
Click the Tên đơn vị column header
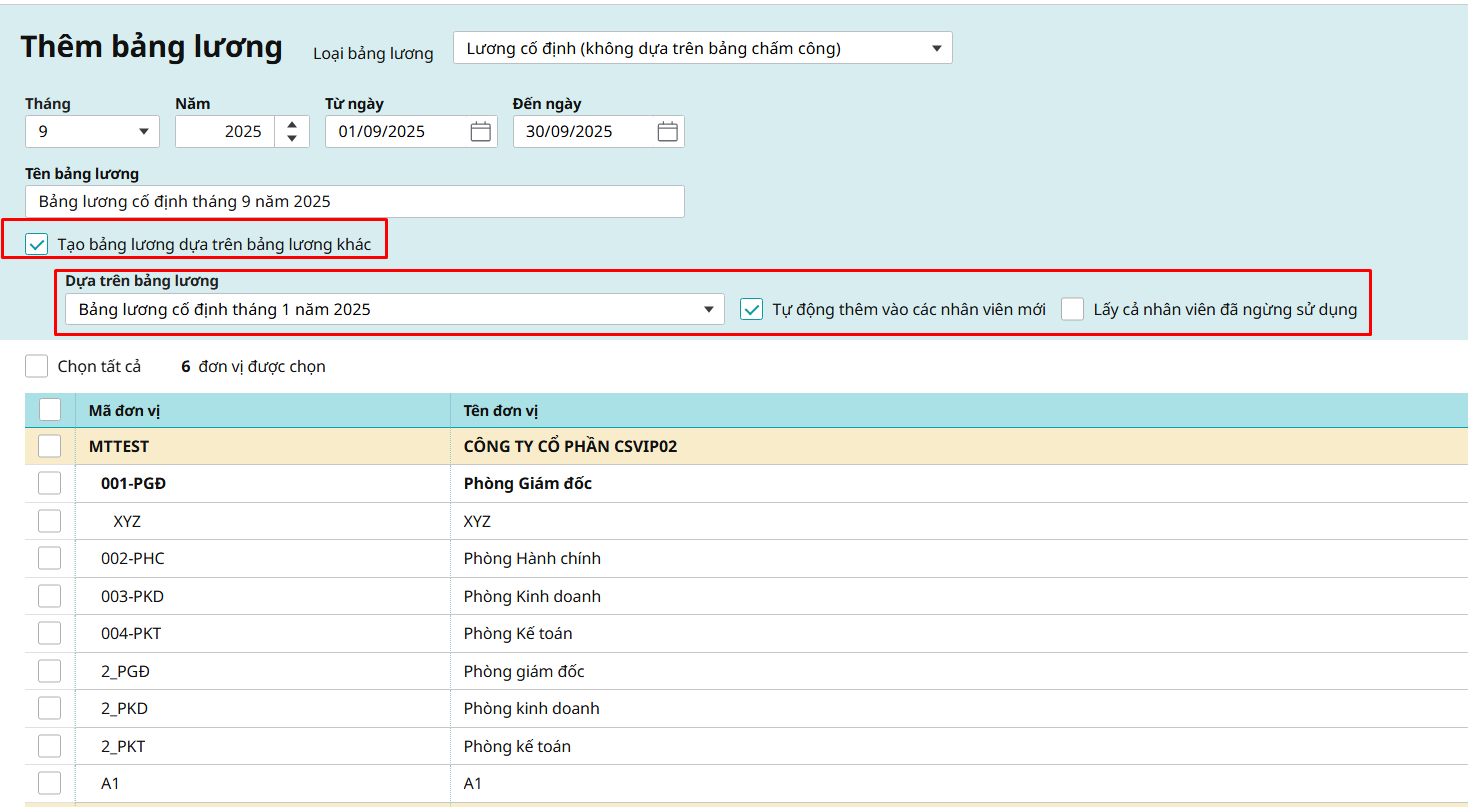tap(501, 411)
